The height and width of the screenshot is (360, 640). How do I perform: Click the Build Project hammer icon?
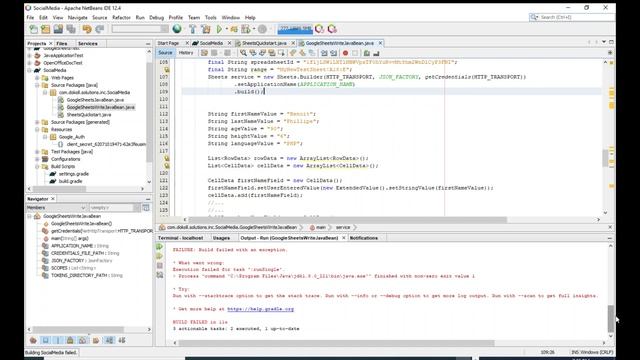(x=193, y=29)
